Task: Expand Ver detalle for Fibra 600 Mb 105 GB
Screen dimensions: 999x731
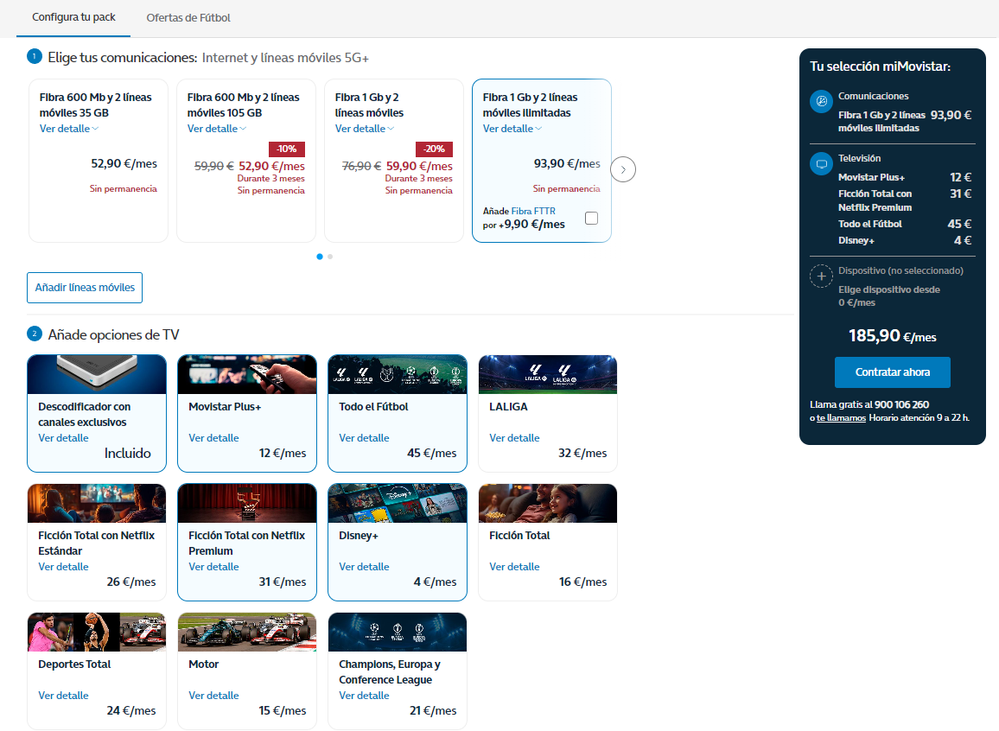Action: (x=217, y=129)
